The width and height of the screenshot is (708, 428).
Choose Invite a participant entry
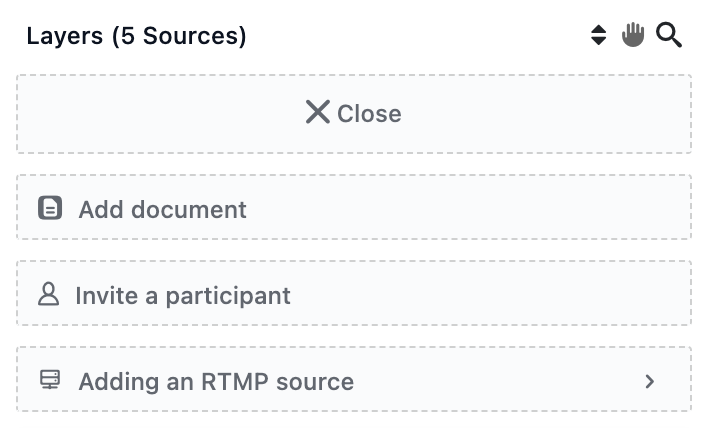point(354,293)
